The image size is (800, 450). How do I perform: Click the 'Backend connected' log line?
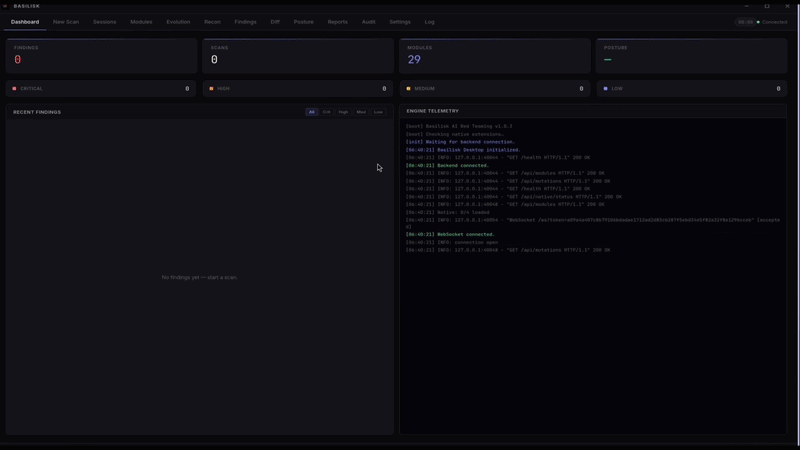[447, 165]
